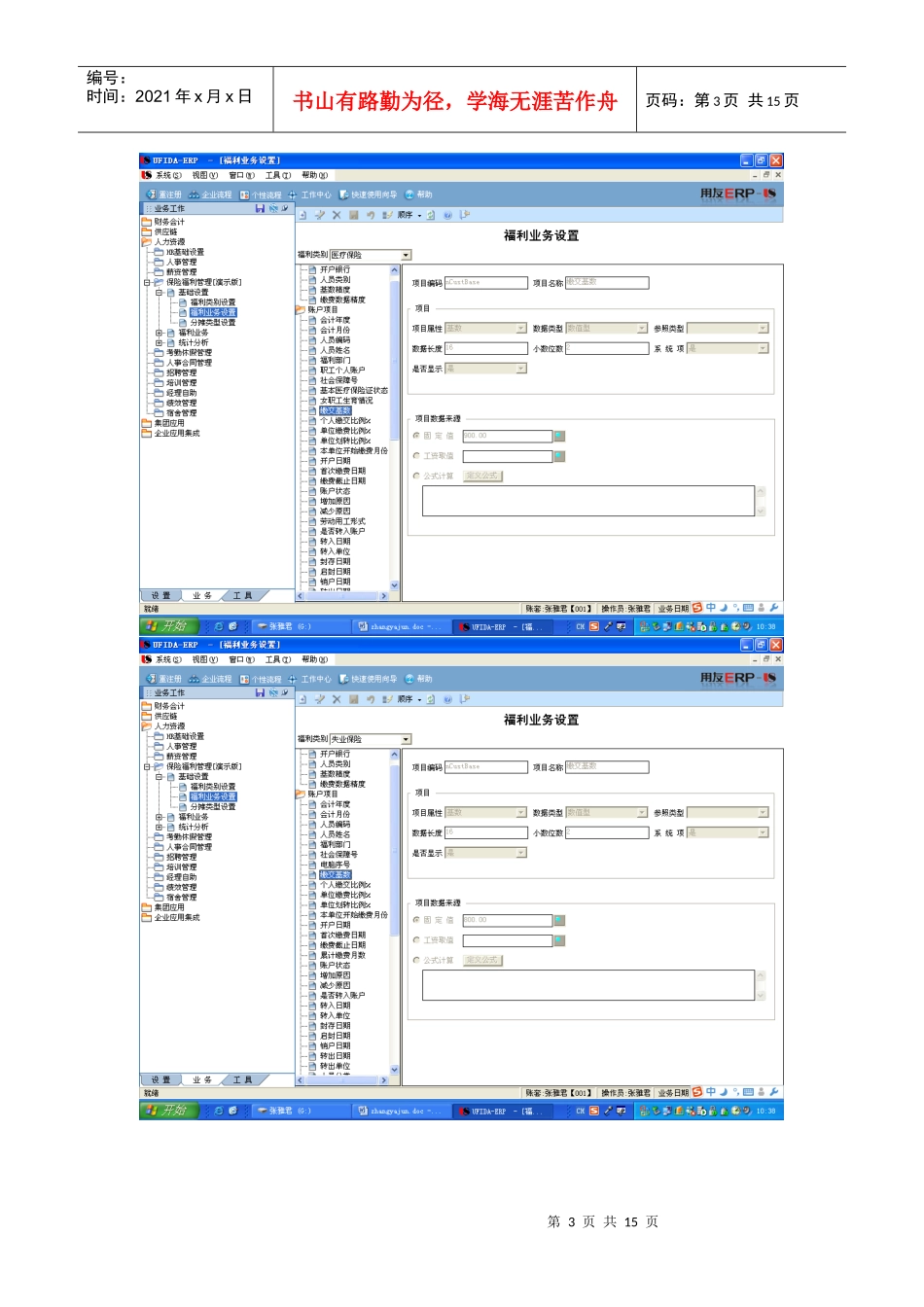Expand 福利业务 tree node in 医疗保险 window

click(x=160, y=333)
